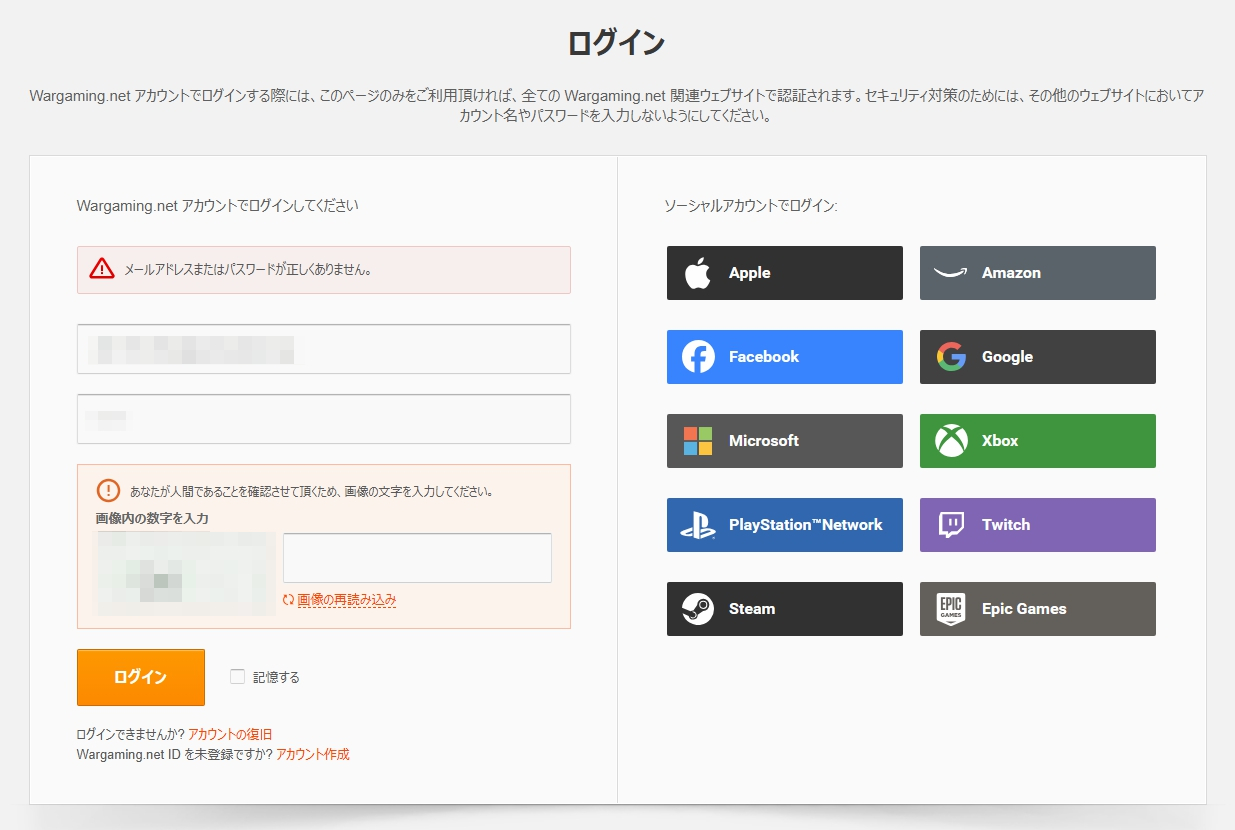This screenshot has height=830, width=1235.
Task: Click the Xbox sphere logo icon
Action: [951, 440]
